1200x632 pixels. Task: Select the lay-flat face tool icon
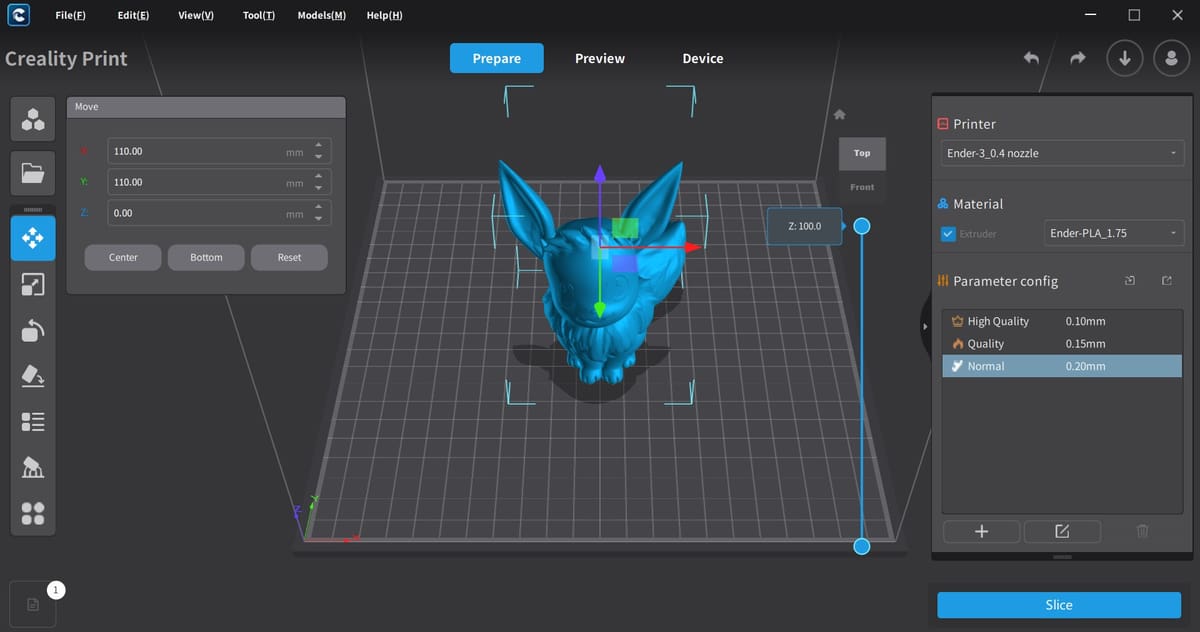point(33,375)
